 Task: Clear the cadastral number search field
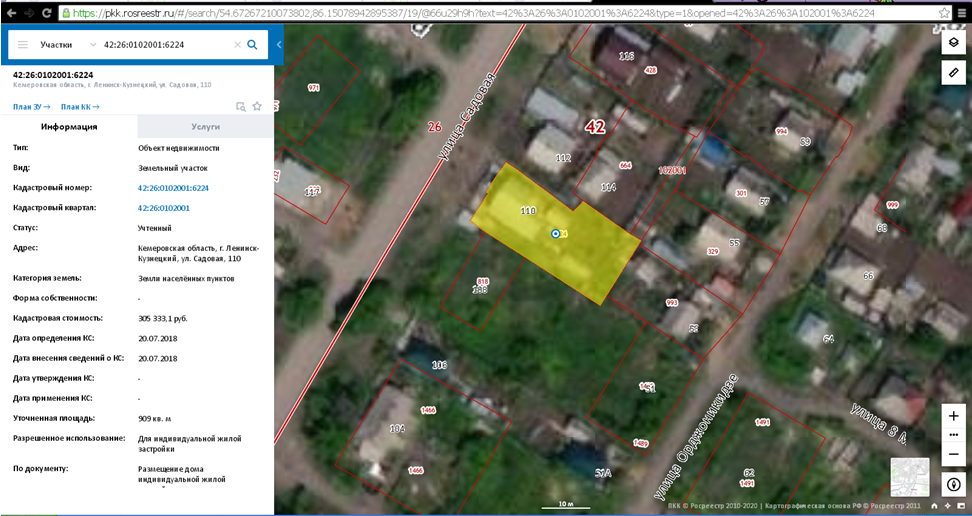pyautogui.click(x=237, y=45)
